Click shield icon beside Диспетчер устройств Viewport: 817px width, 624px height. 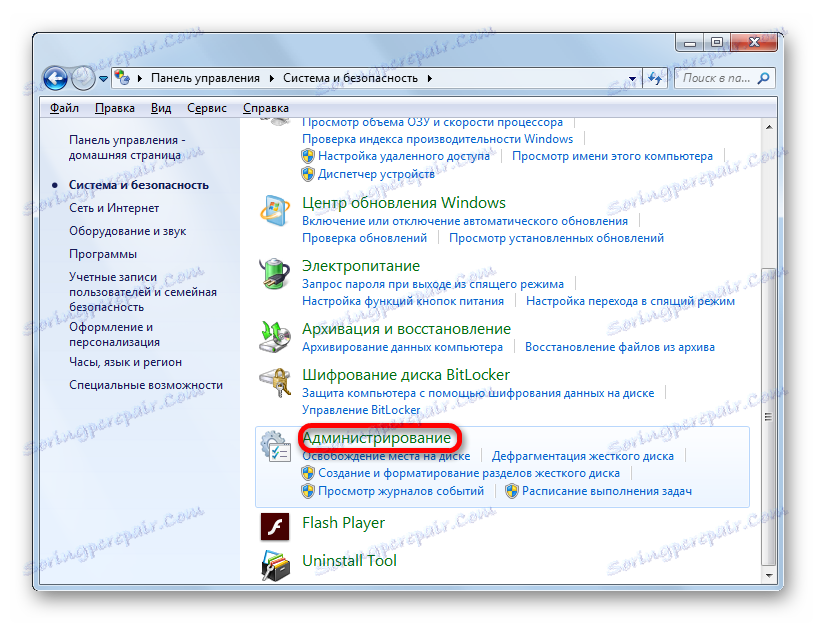click(308, 174)
